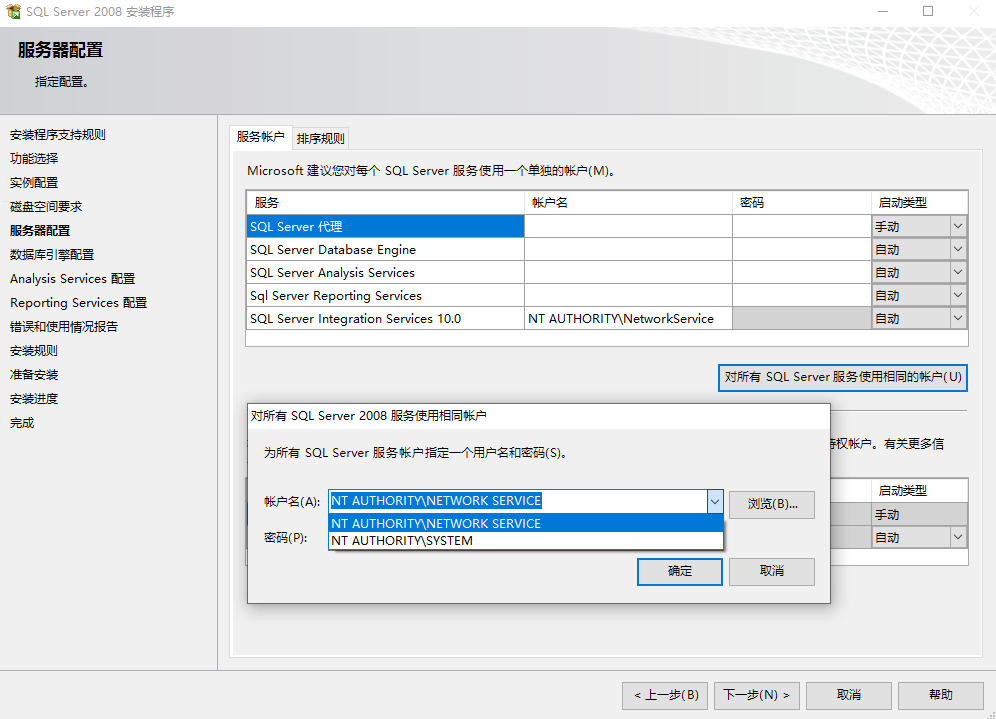Choose NT AUTHORITY\NETWORK SERVICE in the dropdown list

tap(526, 523)
